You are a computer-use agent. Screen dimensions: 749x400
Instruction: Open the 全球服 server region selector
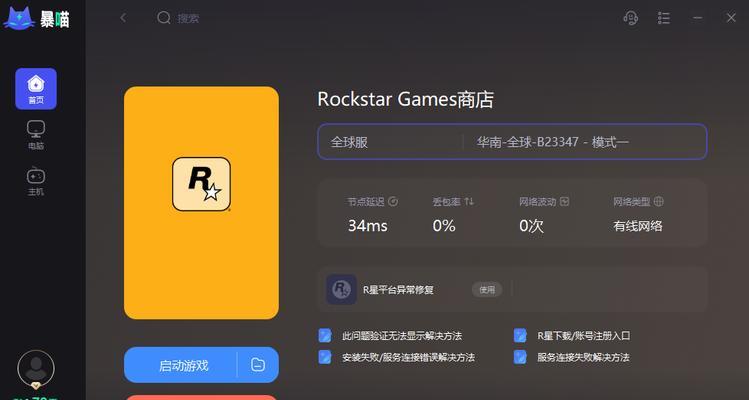(390, 142)
